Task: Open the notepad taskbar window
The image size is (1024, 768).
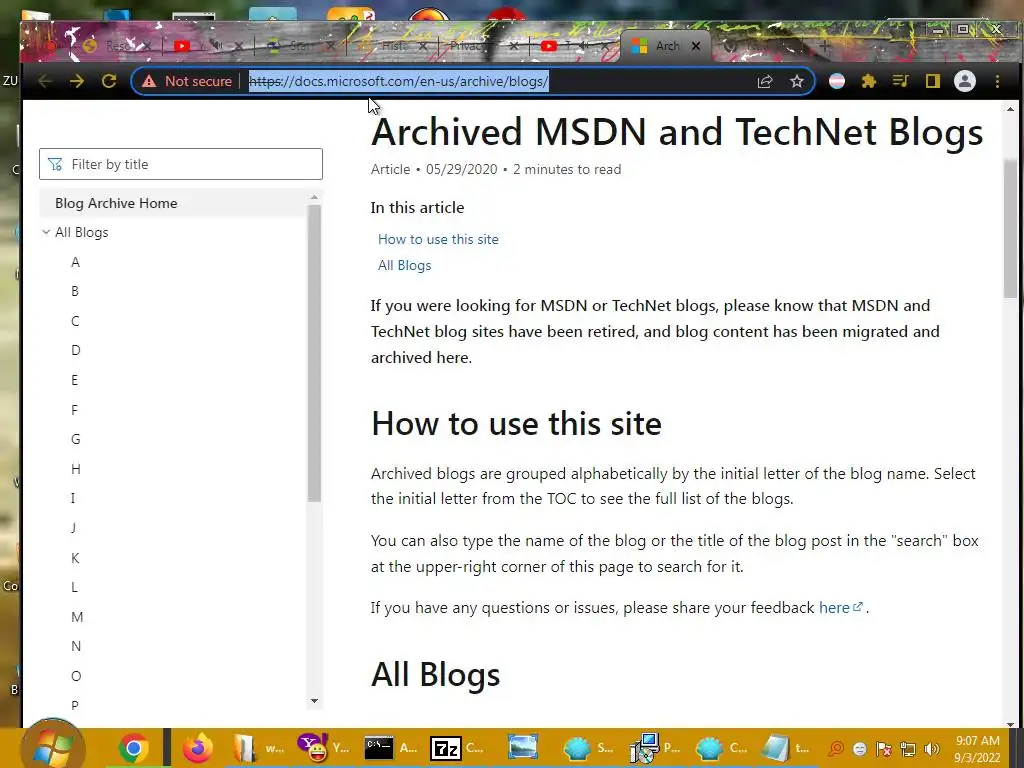Action: (x=786, y=748)
